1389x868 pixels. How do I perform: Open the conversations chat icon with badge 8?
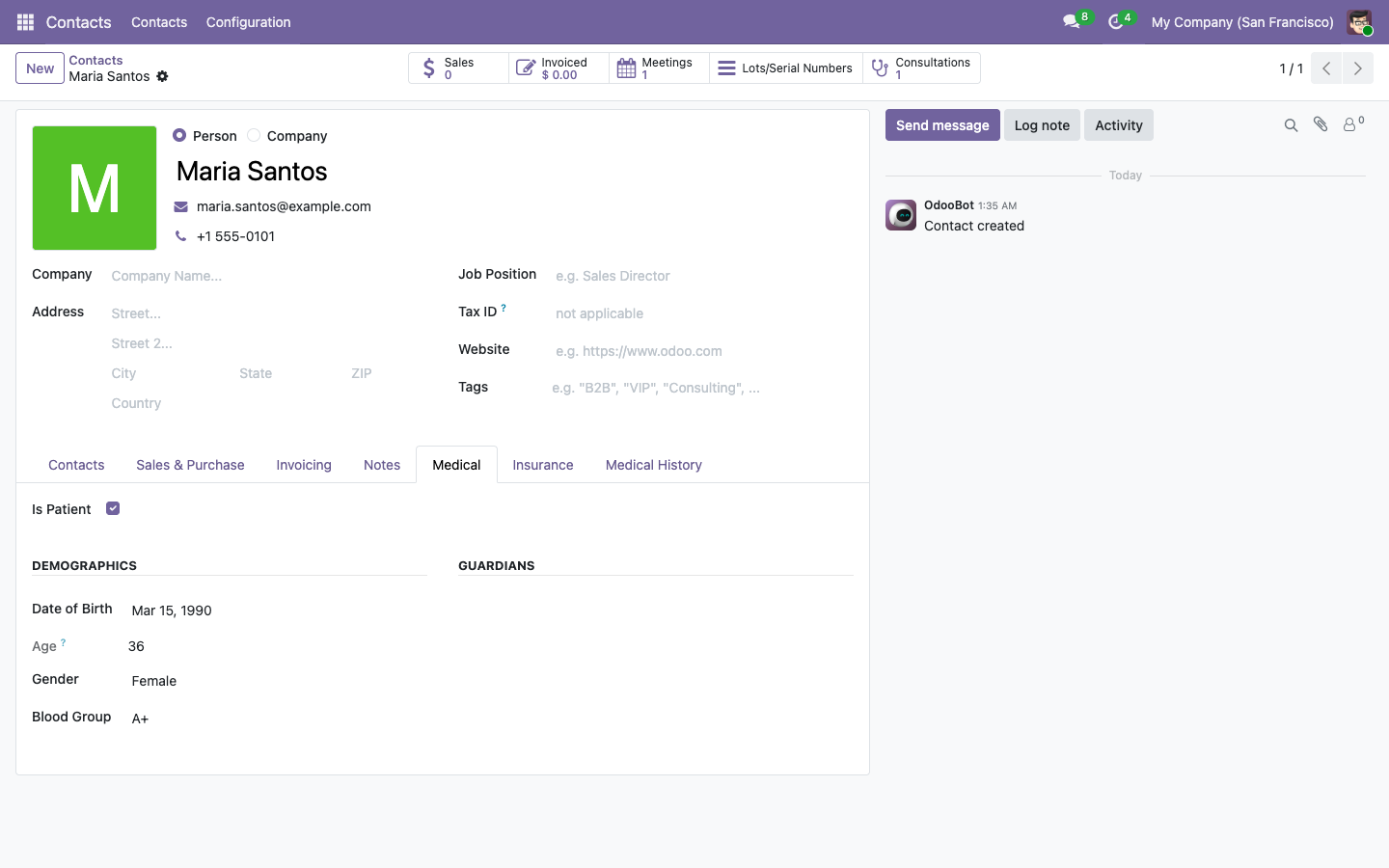(1076, 21)
